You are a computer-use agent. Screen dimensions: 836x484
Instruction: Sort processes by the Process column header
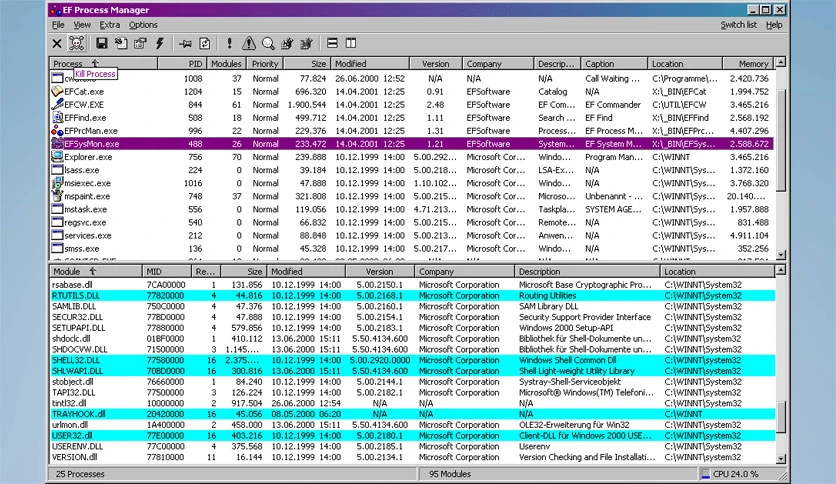103,64
